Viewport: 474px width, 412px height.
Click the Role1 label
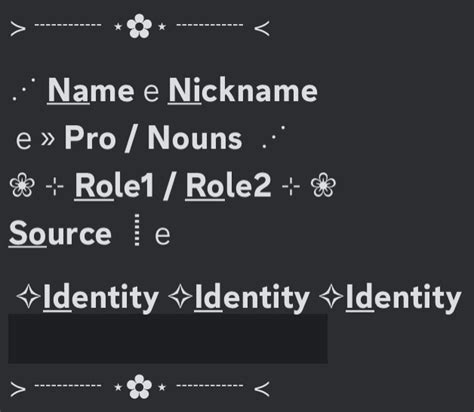click(x=114, y=186)
